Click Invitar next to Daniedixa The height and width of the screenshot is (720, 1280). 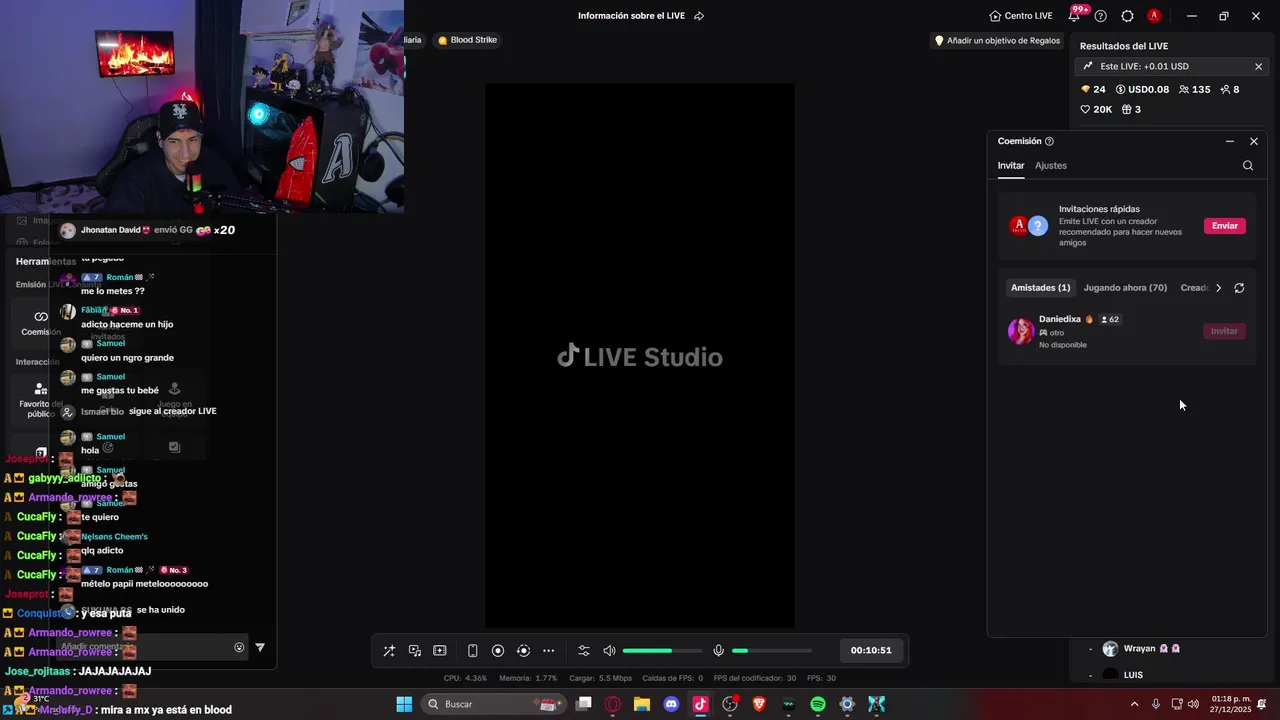coord(1225,331)
